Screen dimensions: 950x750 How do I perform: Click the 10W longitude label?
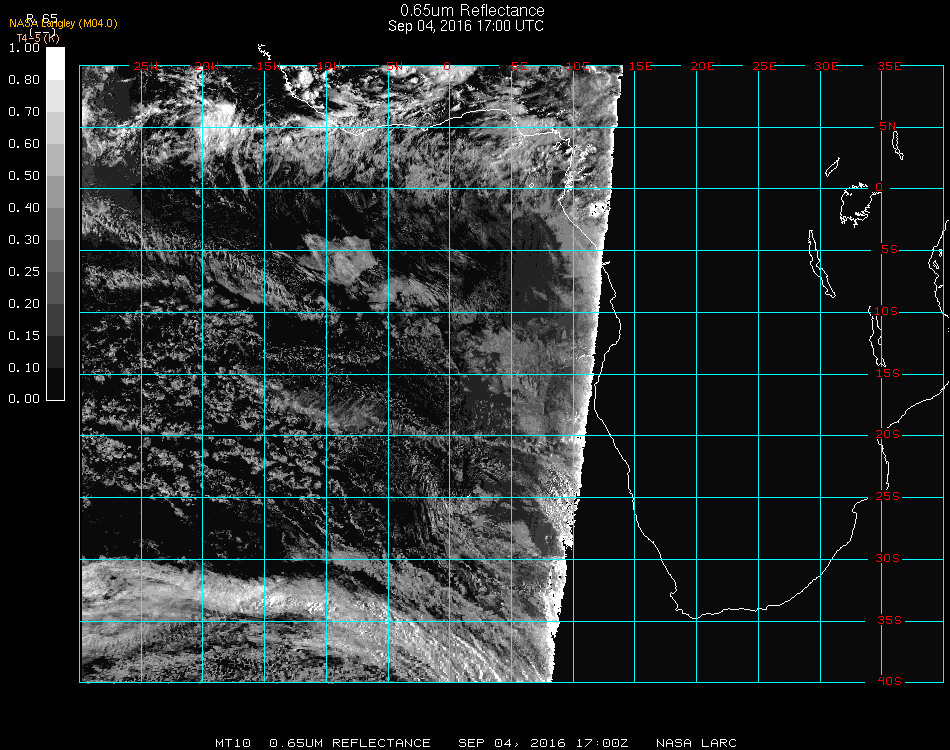click(x=330, y=66)
